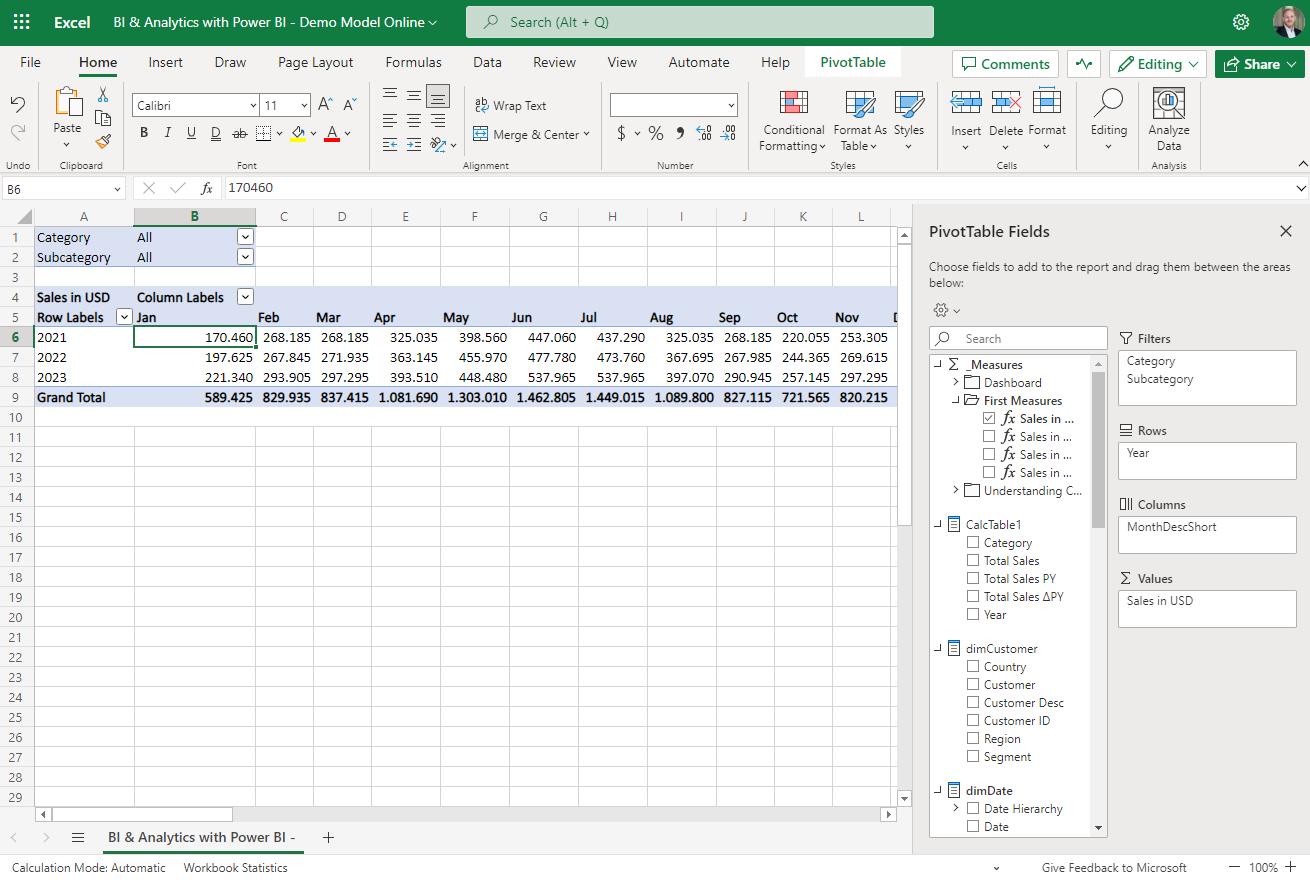
Task: Open the File menu
Action: coord(31,62)
